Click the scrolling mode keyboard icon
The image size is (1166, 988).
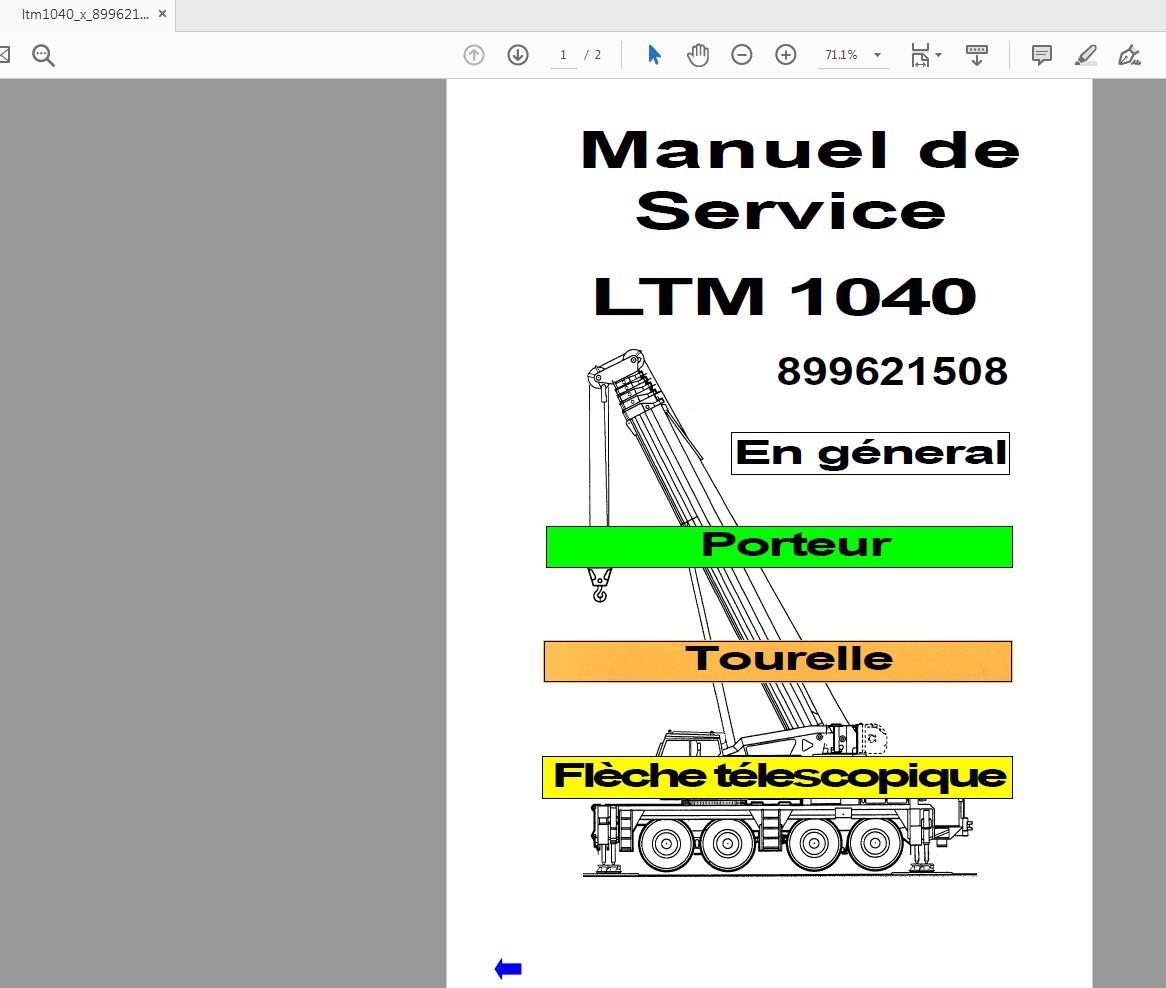976,55
